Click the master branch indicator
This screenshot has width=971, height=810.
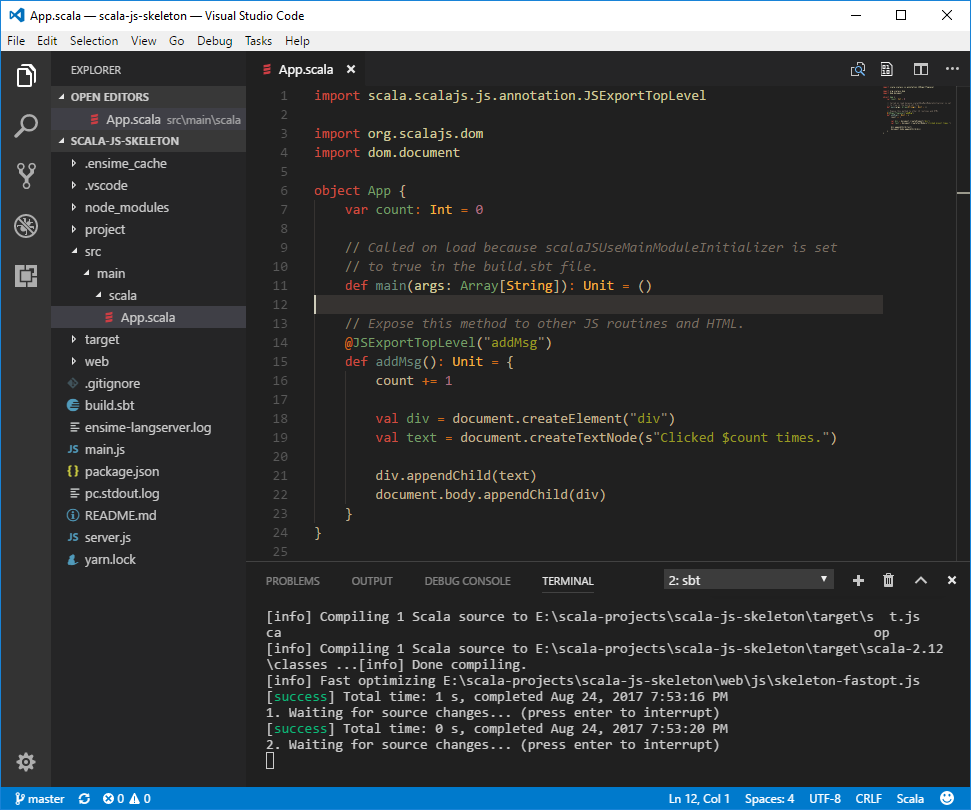(x=40, y=799)
